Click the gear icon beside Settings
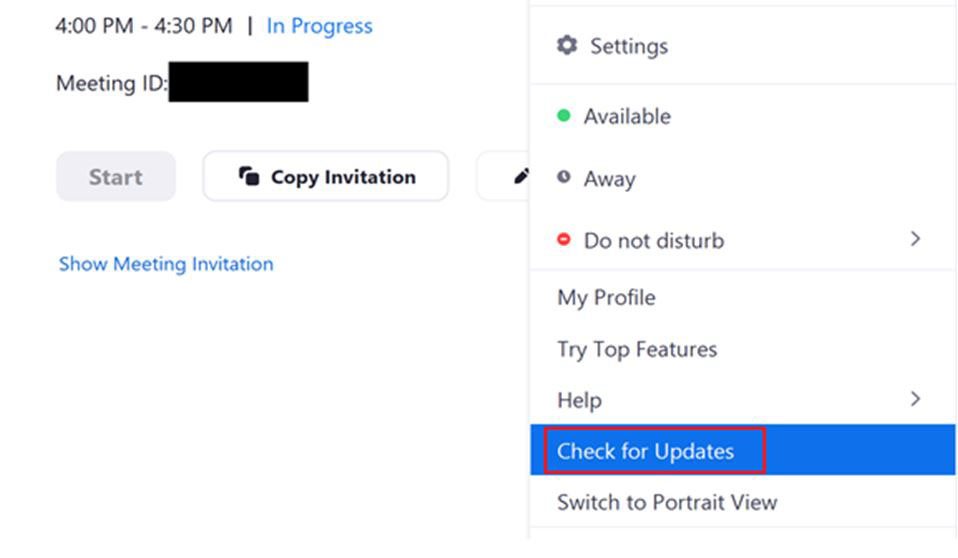958x558 pixels. click(x=567, y=45)
